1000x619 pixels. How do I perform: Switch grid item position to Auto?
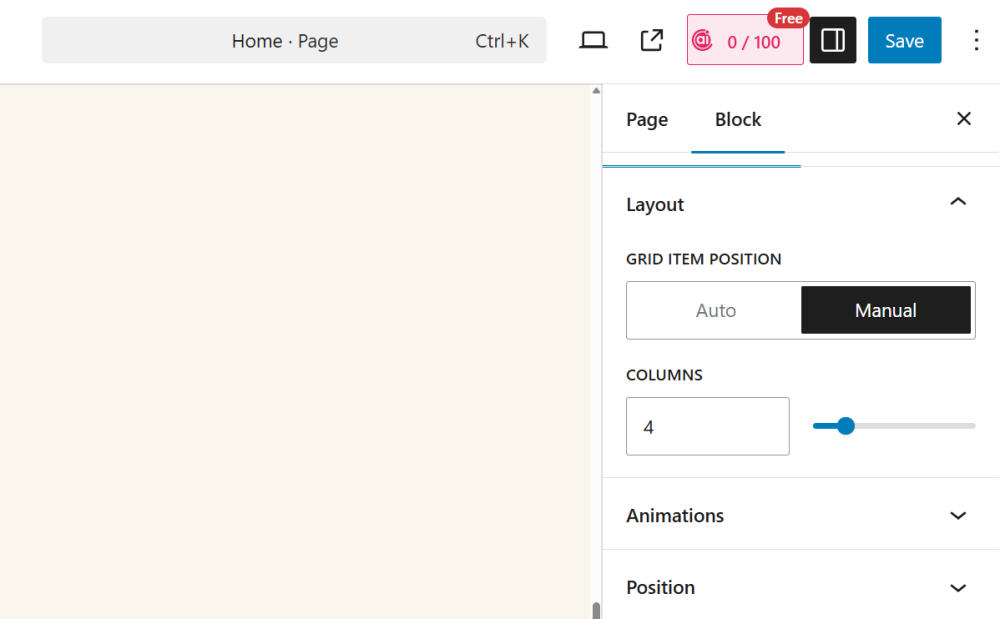point(715,310)
